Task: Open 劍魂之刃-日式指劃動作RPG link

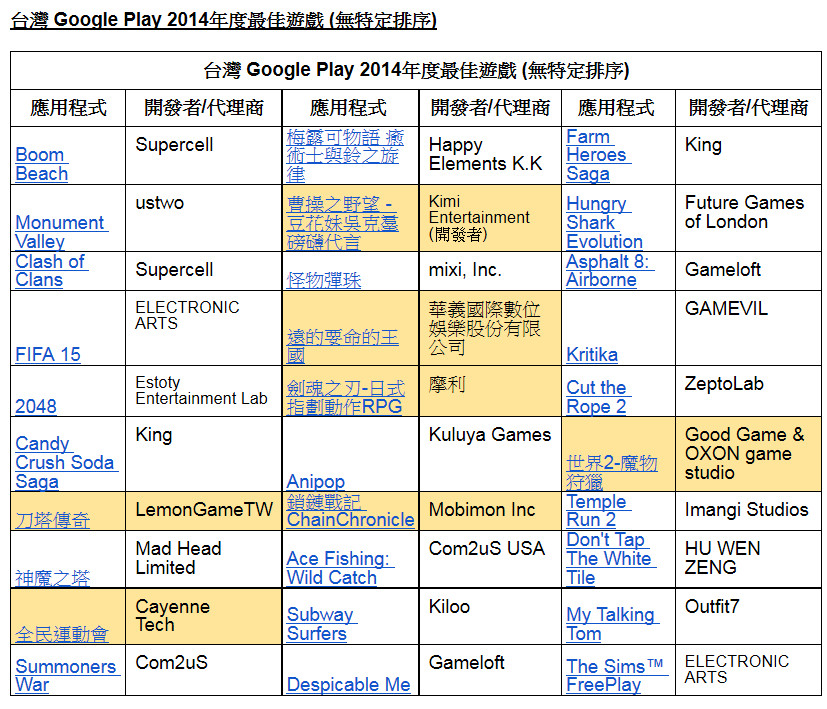Action: (x=346, y=397)
